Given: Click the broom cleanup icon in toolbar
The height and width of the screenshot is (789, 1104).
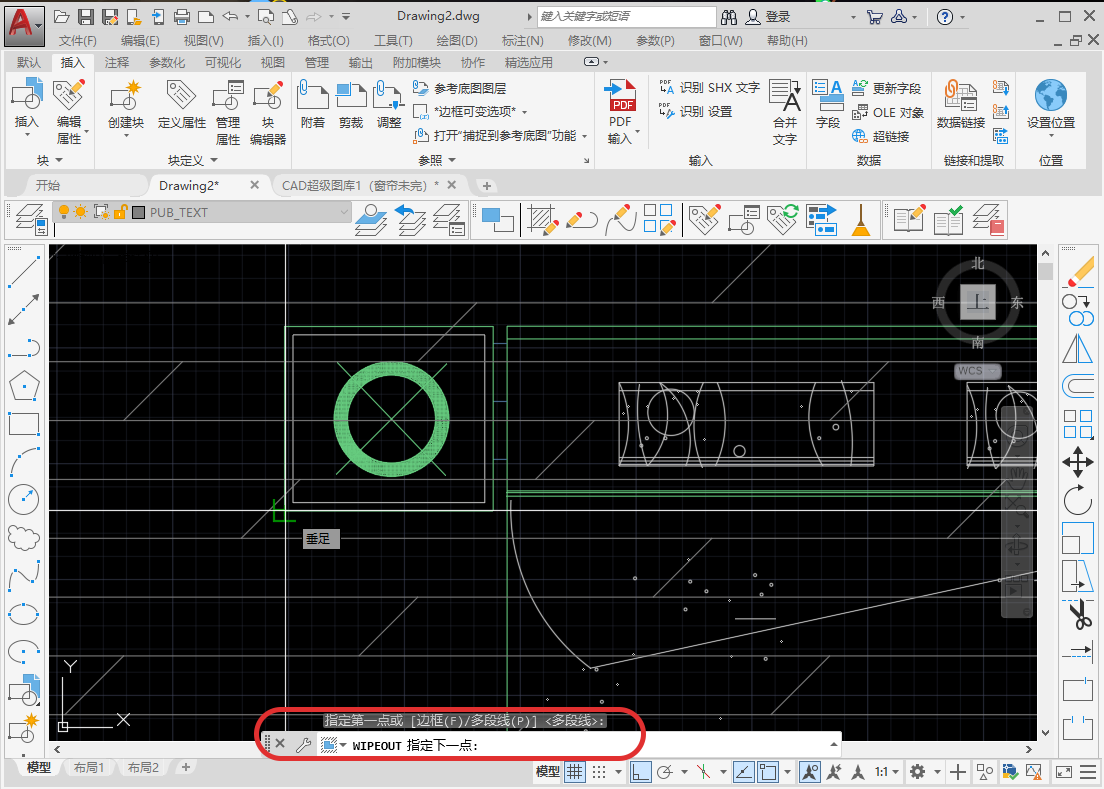Looking at the screenshot, I should click(860, 219).
